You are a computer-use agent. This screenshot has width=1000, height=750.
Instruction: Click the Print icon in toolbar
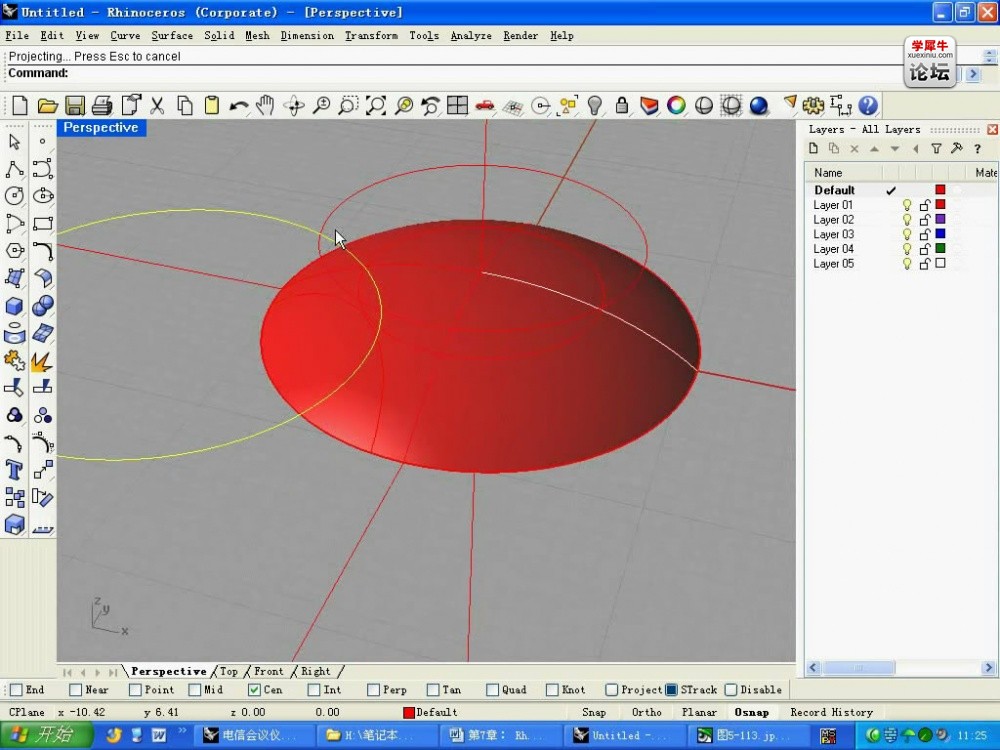(x=102, y=105)
